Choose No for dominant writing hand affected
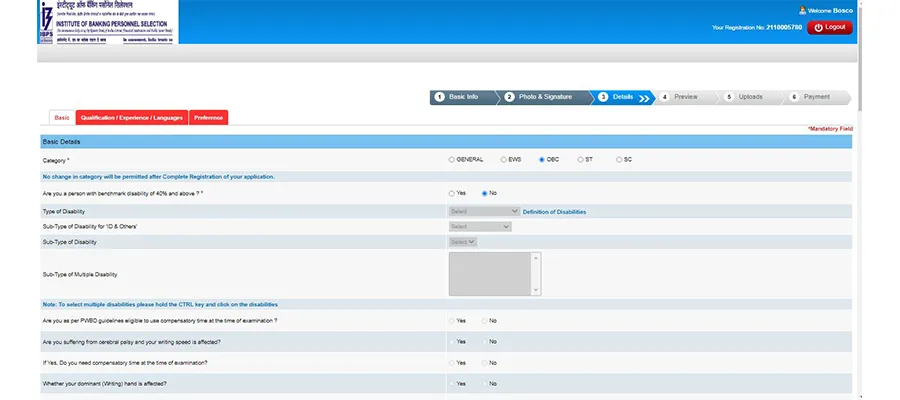Image resolution: width=900 pixels, height=400 pixels. (484, 383)
